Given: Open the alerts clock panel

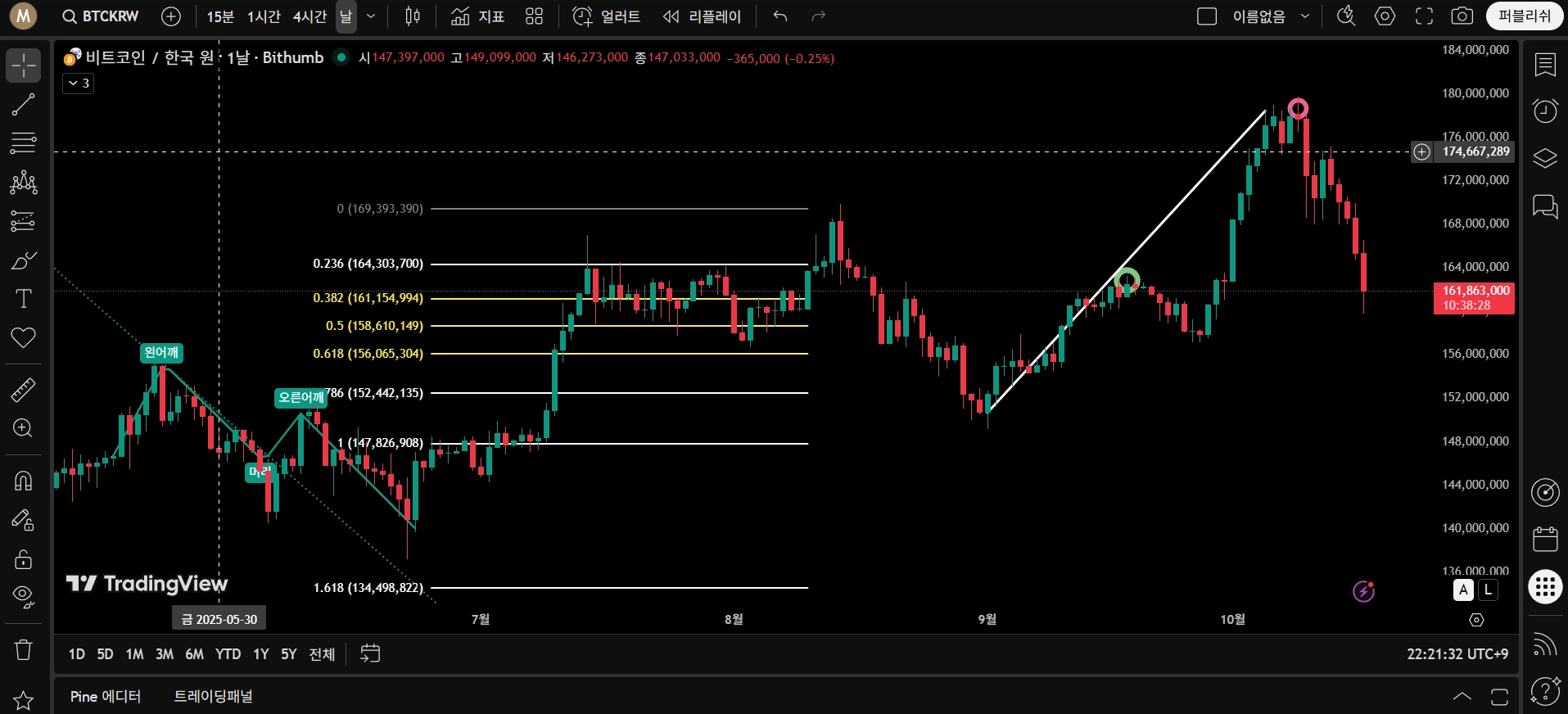Looking at the screenshot, I should click(1545, 111).
